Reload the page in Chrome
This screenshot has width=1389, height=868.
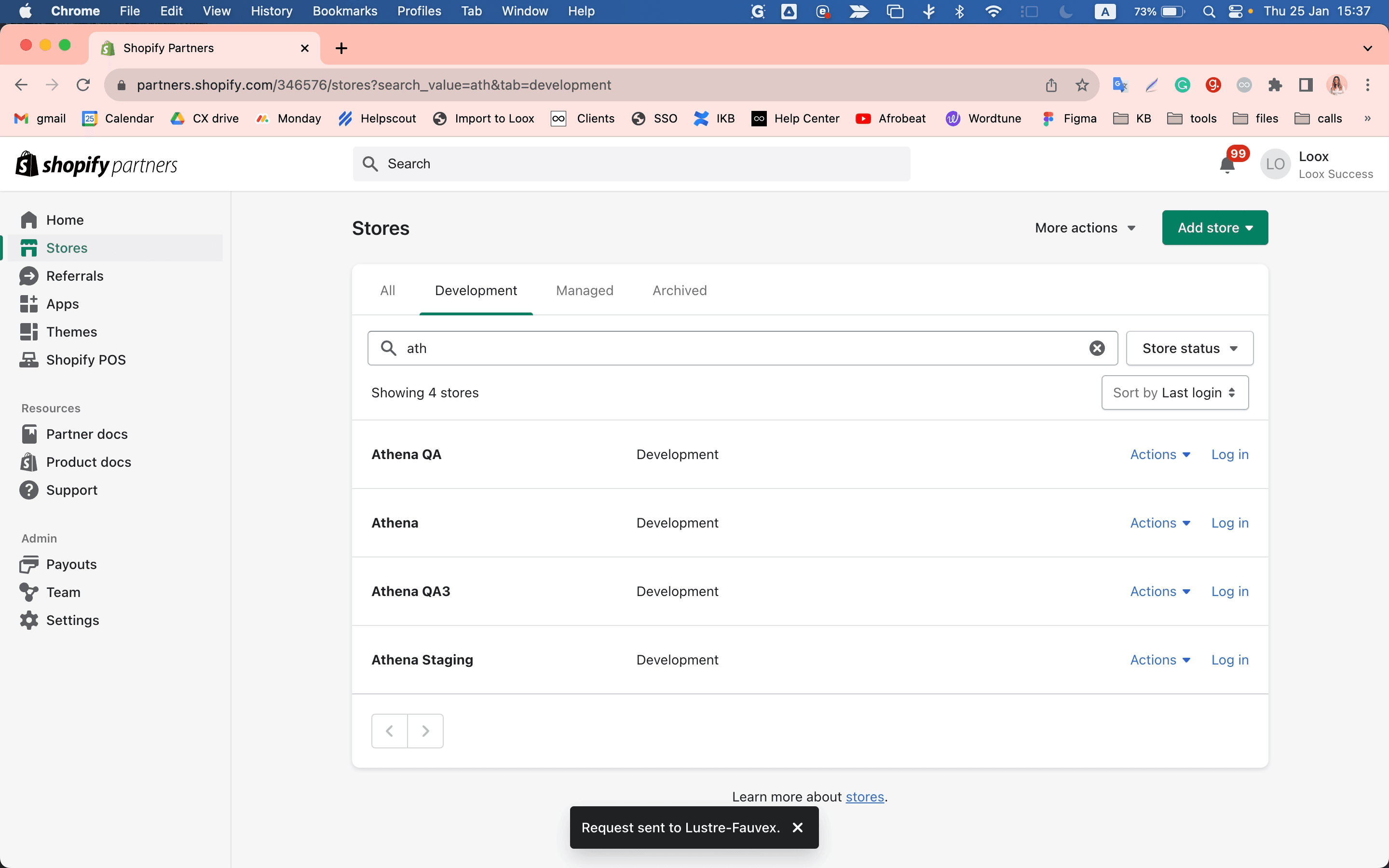[x=83, y=85]
